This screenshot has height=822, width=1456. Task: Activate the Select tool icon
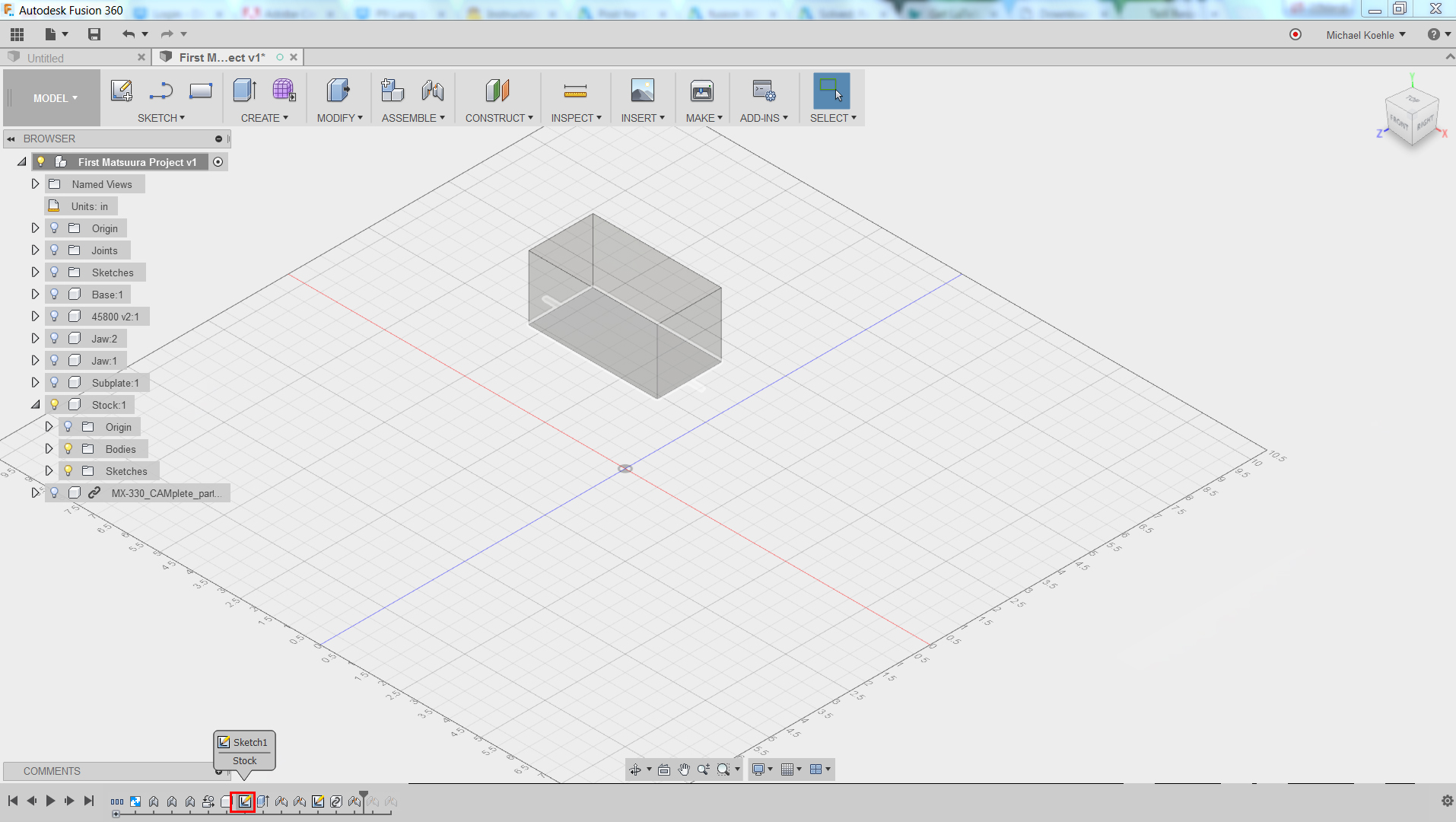coord(831,91)
